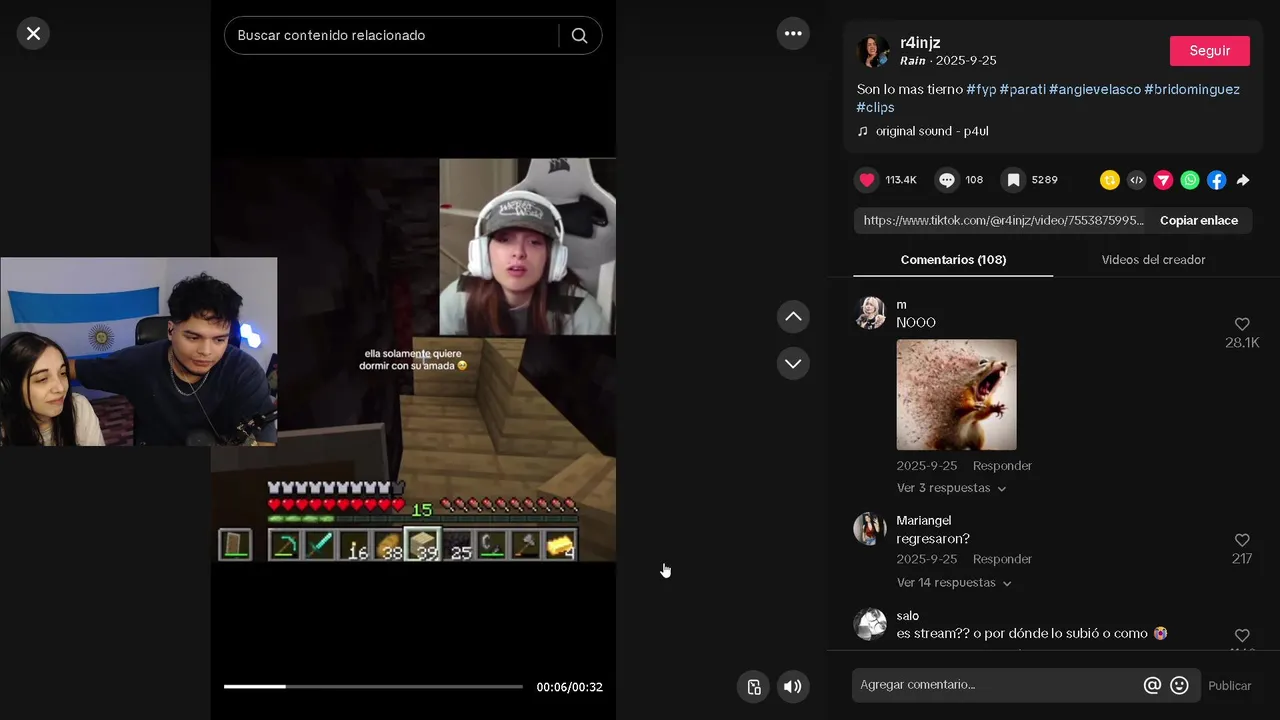Open squirrel image in m's comment
This screenshot has width=1280, height=720.
pos(957,395)
